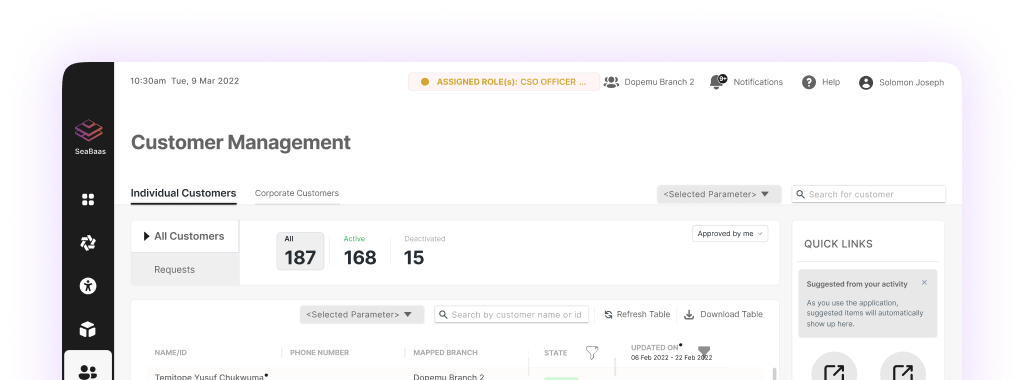The image size is (1024, 380).
Task: Open the cube icon in sidebar
Action: (88, 330)
